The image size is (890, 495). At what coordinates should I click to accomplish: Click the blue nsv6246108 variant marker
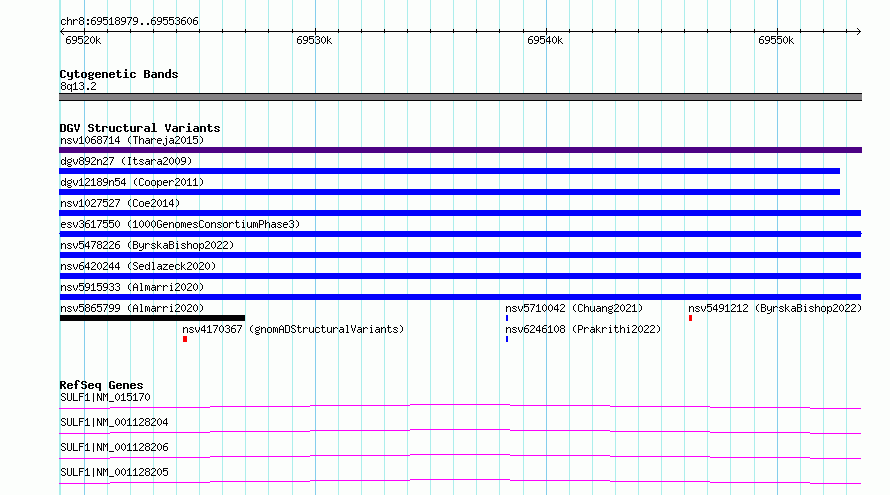507,339
